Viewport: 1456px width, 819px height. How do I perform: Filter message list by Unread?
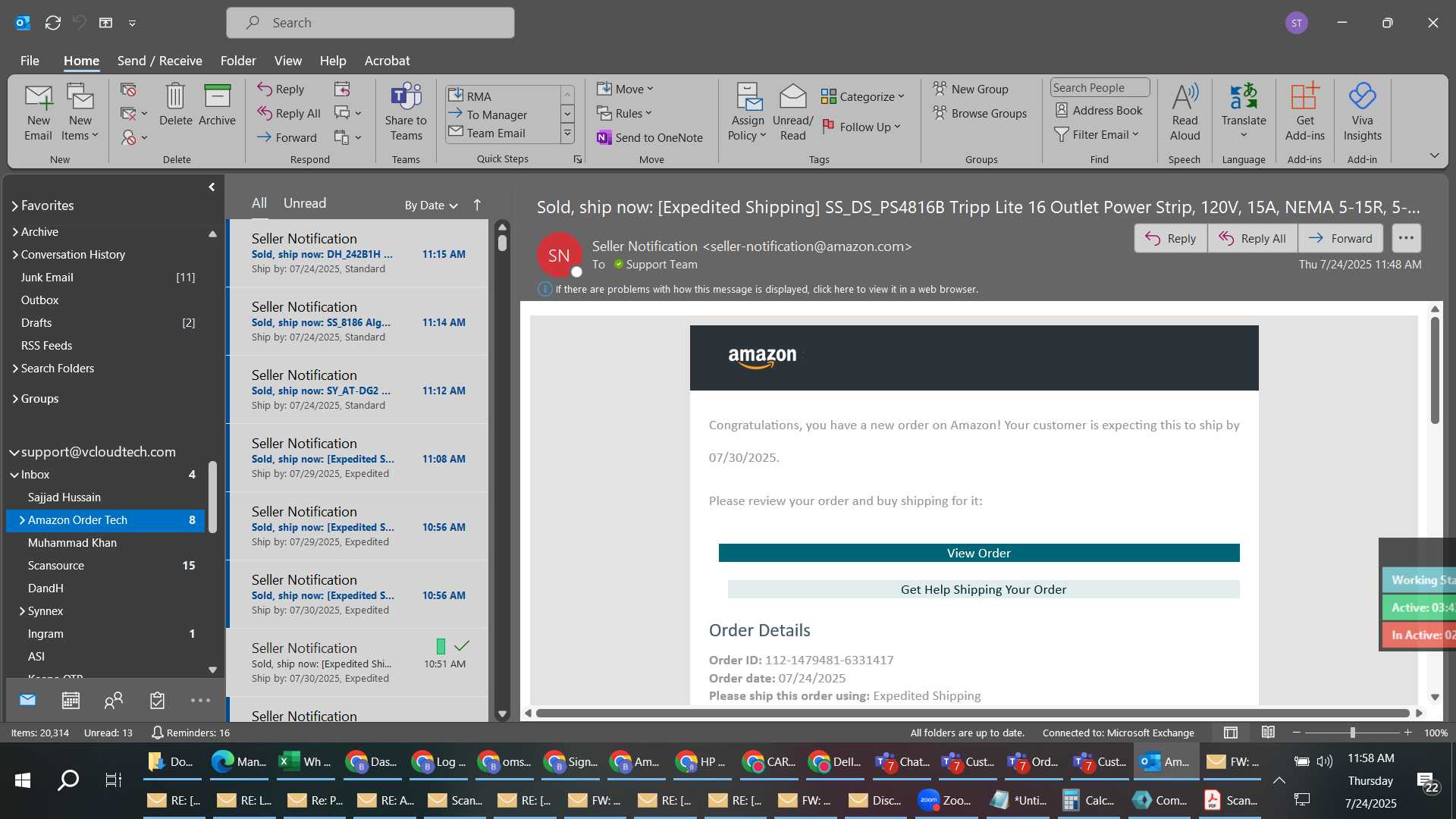coord(305,203)
